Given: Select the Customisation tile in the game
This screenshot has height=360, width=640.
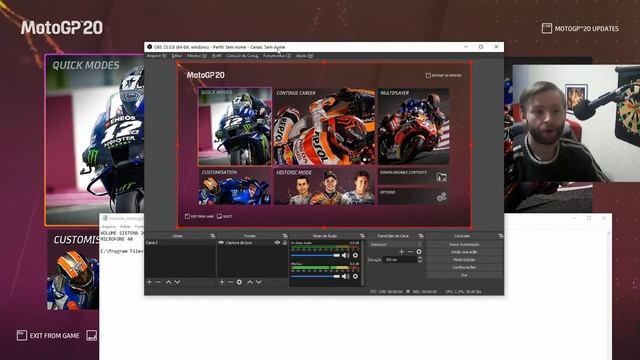Looking at the screenshot, I should click(x=73, y=270).
